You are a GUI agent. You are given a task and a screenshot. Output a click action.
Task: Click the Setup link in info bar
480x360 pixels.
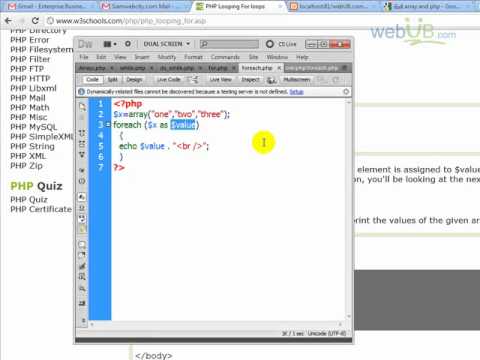pyautogui.click(x=296, y=92)
